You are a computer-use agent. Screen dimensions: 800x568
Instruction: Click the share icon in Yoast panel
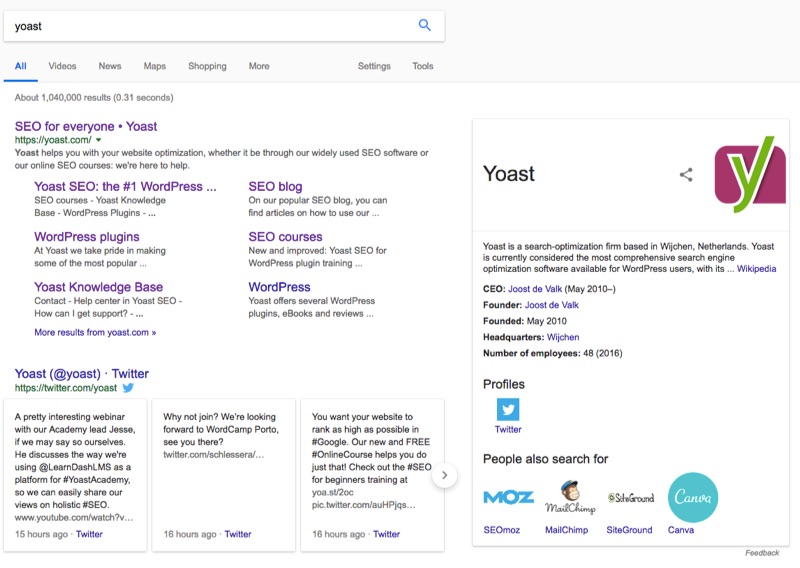coord(686,175)
